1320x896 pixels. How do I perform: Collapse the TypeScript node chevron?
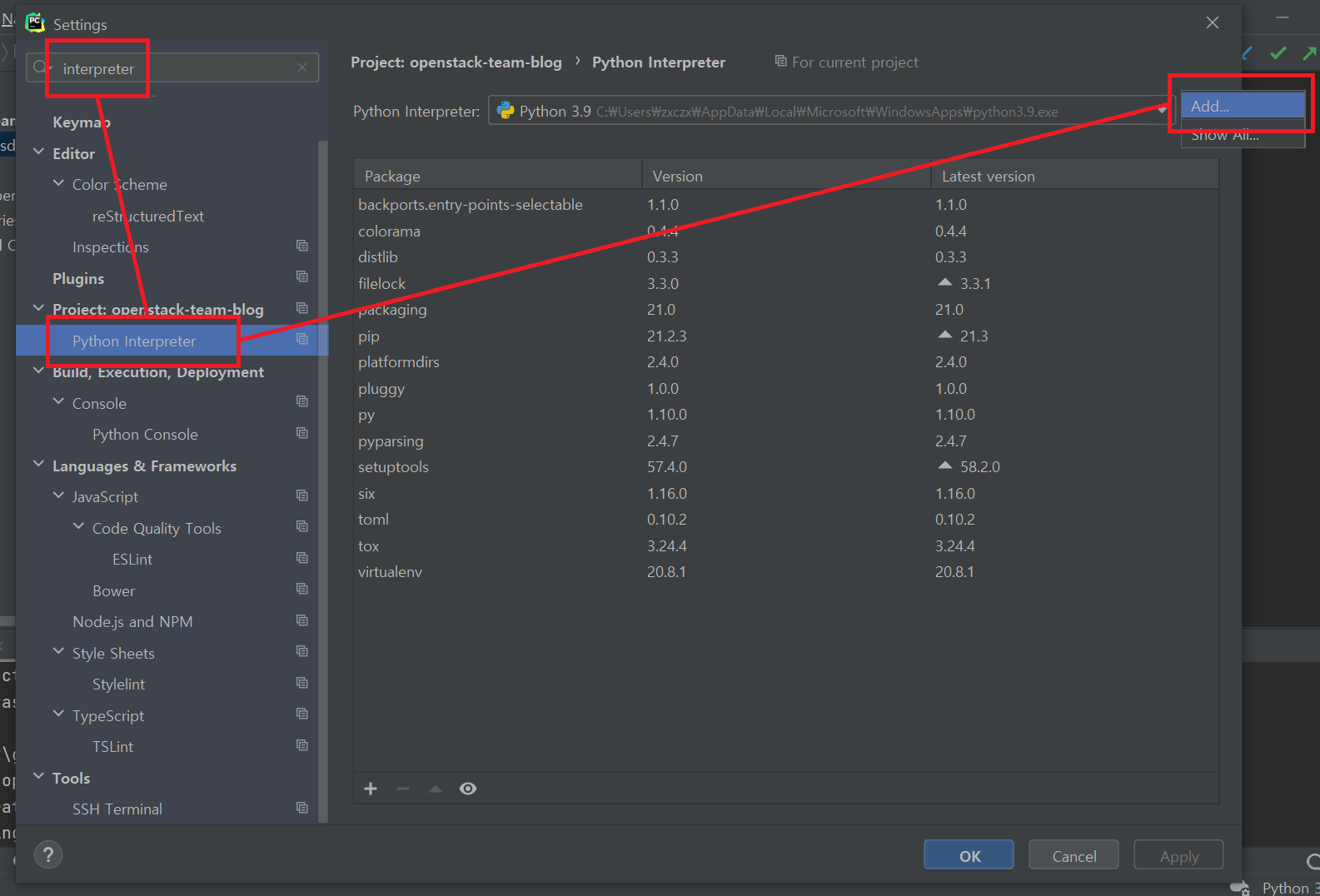coord(58,714)
